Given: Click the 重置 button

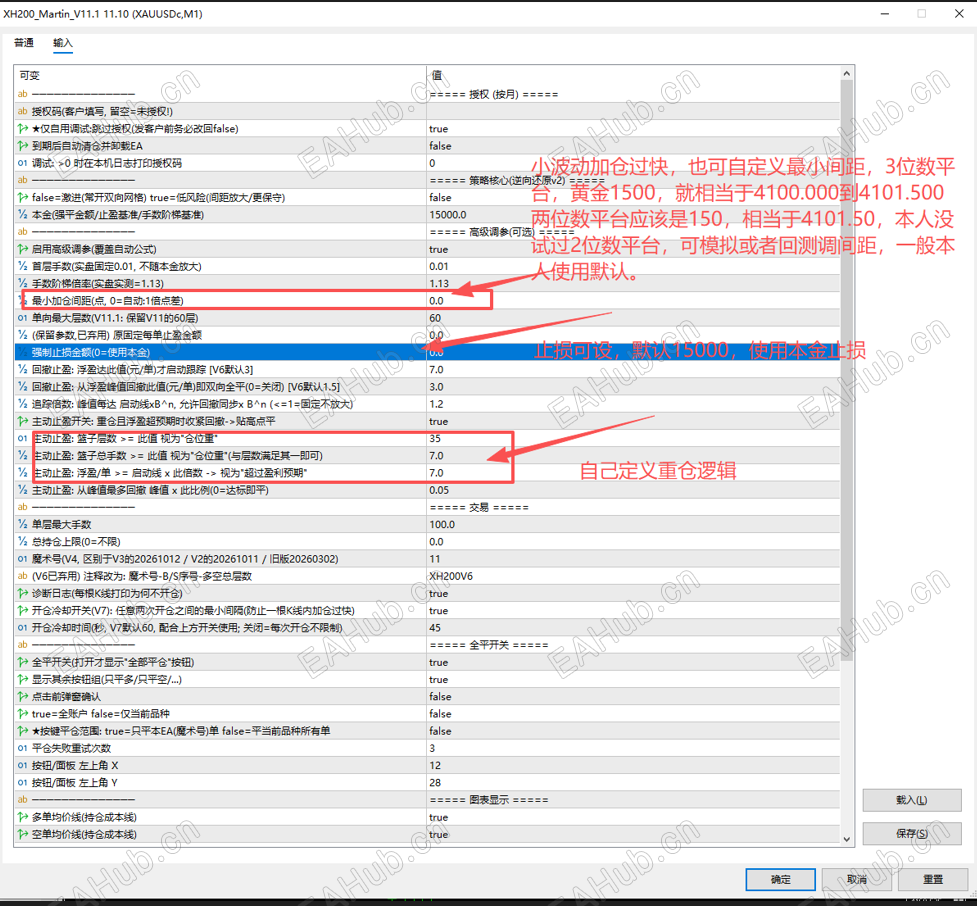Looking at the screenshot, I should click(933, 879).
